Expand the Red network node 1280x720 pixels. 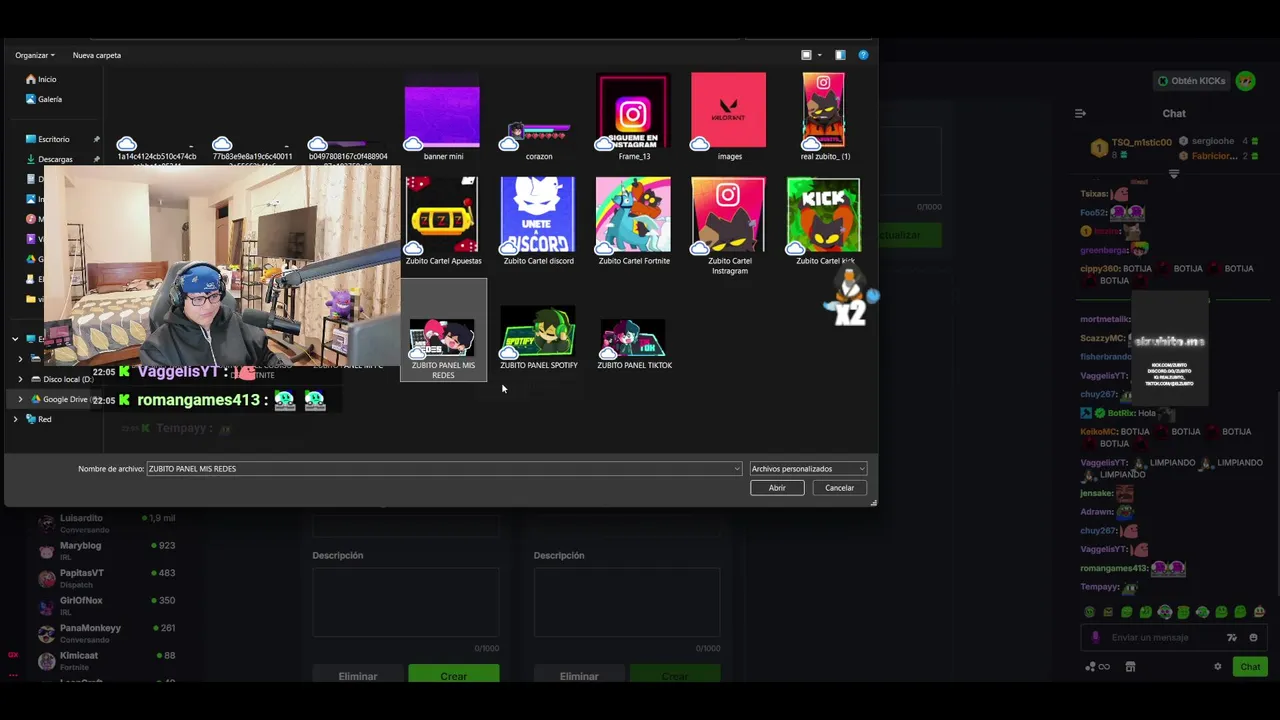pyautogui.click(x=15, y=419)
